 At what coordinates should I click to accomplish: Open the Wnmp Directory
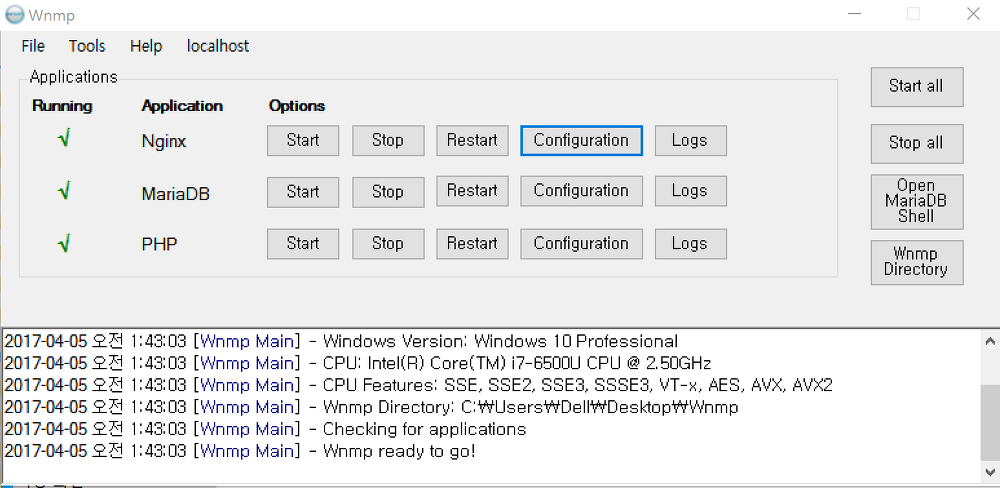(x=916, y=262)
